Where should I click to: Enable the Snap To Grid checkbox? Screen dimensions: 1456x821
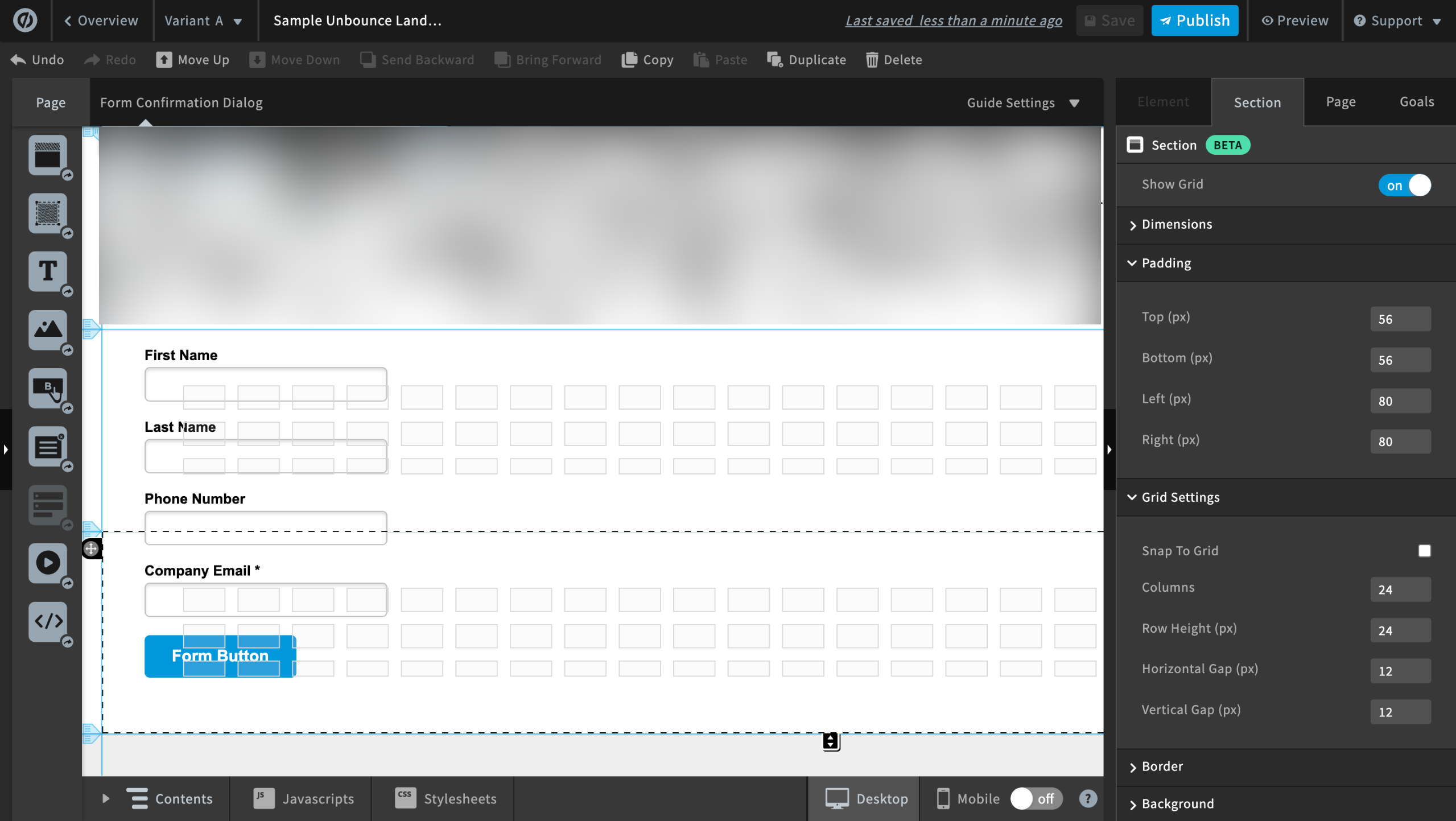pos(1424,551)
